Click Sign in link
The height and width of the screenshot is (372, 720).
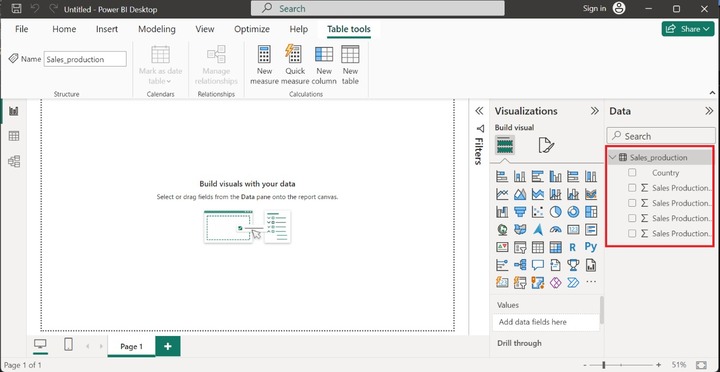[594, 8]
